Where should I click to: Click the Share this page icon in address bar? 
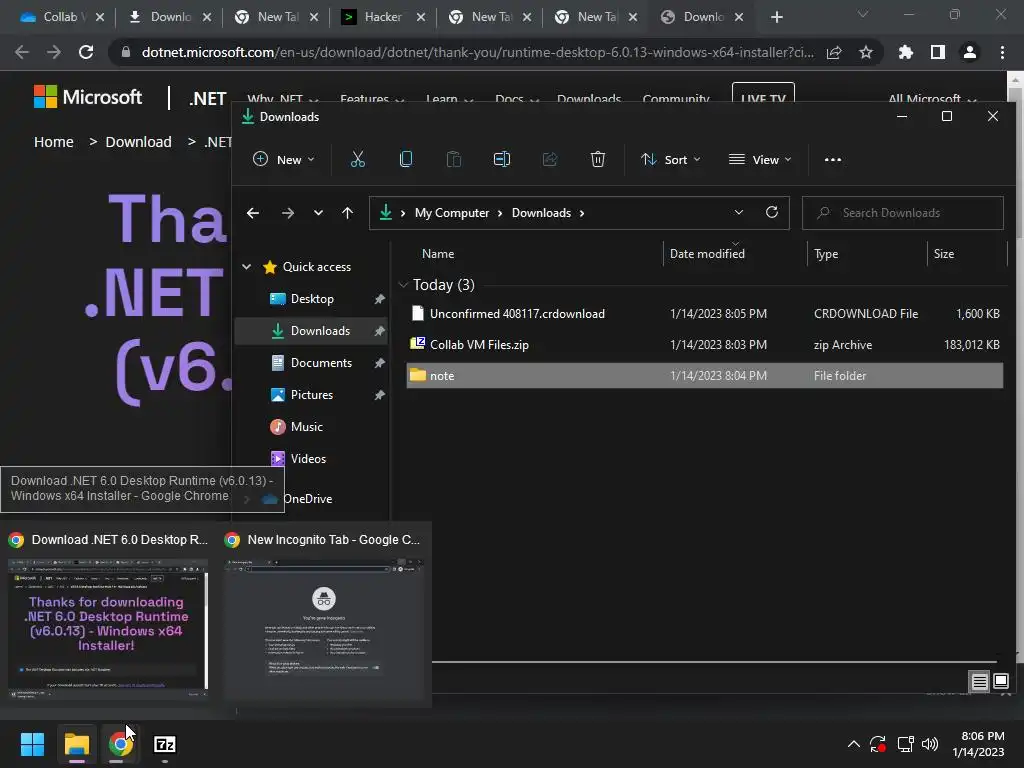coord(834,52)
